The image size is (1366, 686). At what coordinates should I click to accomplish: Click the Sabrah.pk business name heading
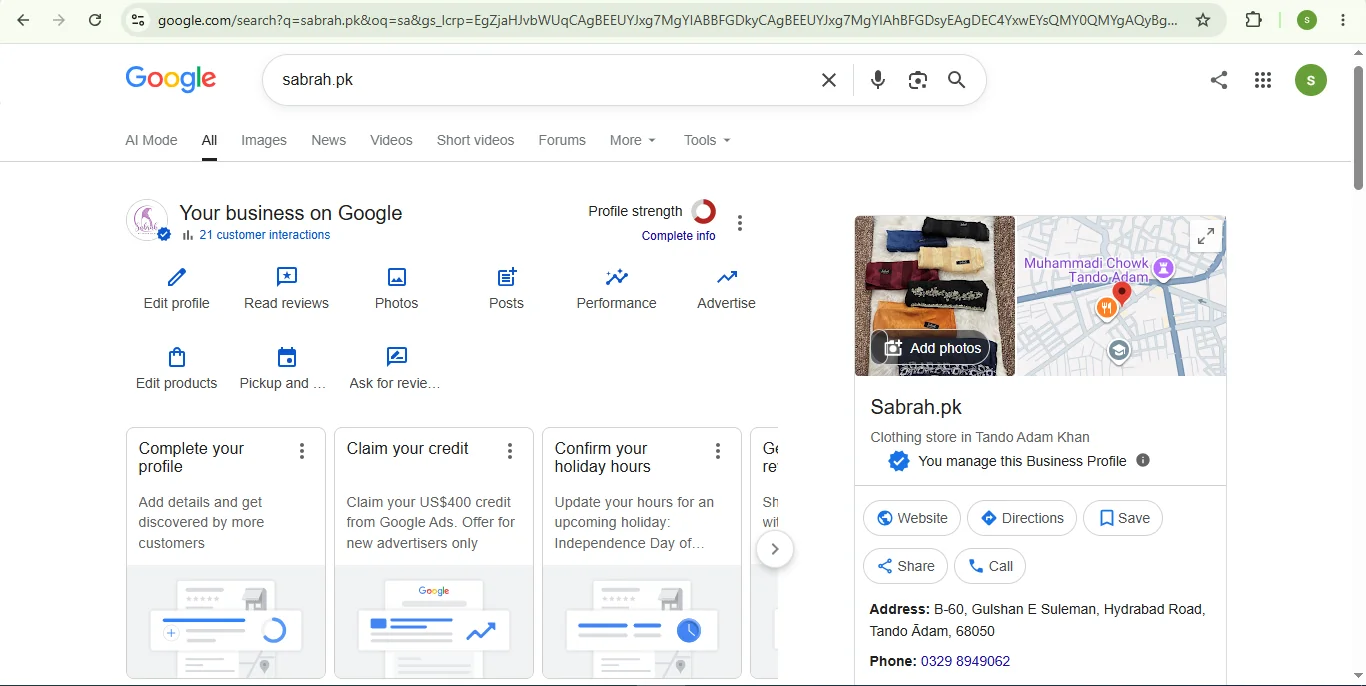tap(916, 407)
